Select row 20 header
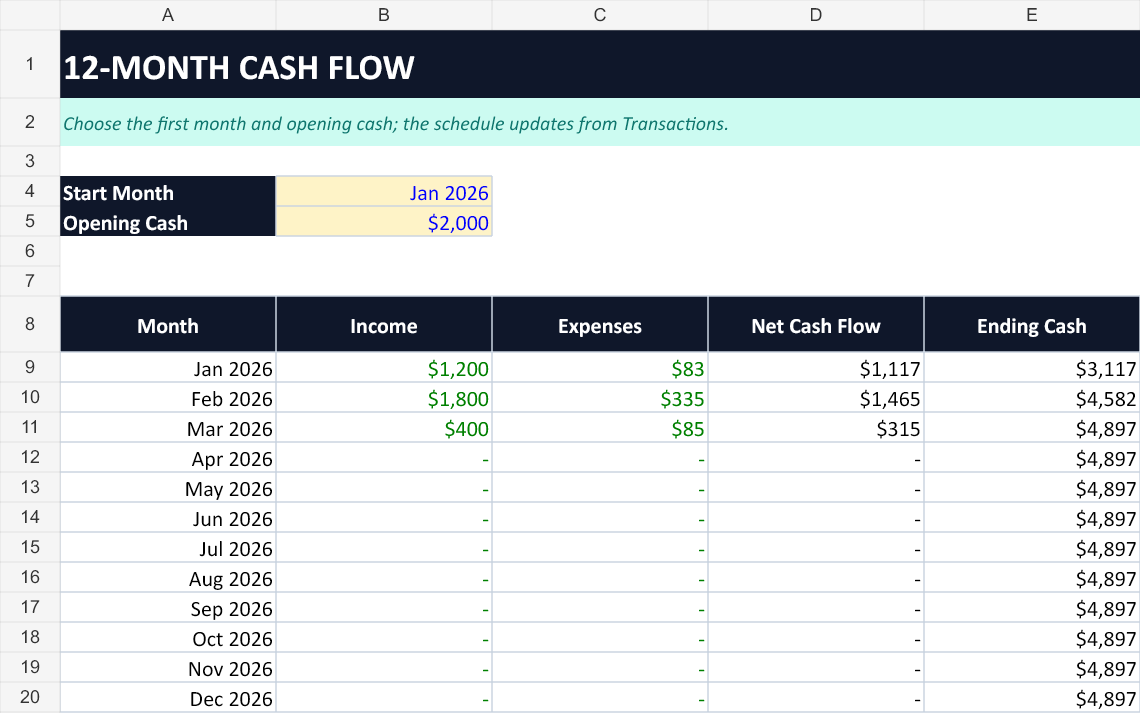This screenshot has width=1140, height=713. (x=30, y=697)
